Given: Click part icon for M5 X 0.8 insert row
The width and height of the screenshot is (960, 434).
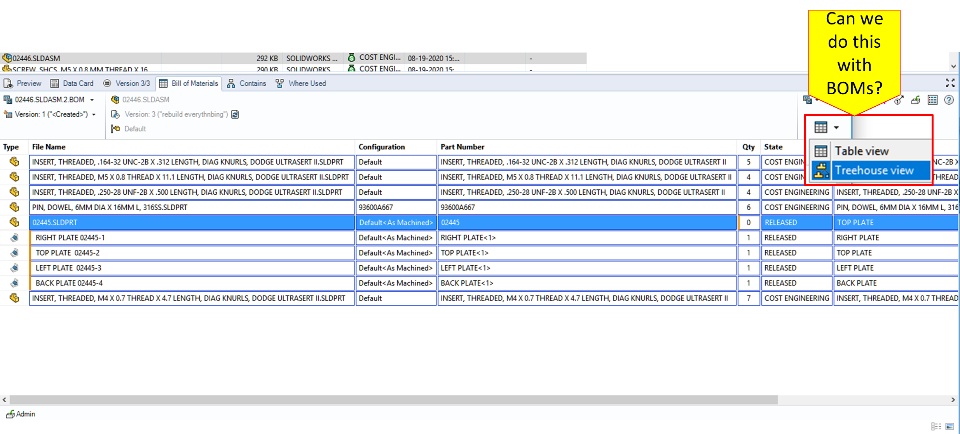Looking at the screenshot, I should [x=14, y=177].
